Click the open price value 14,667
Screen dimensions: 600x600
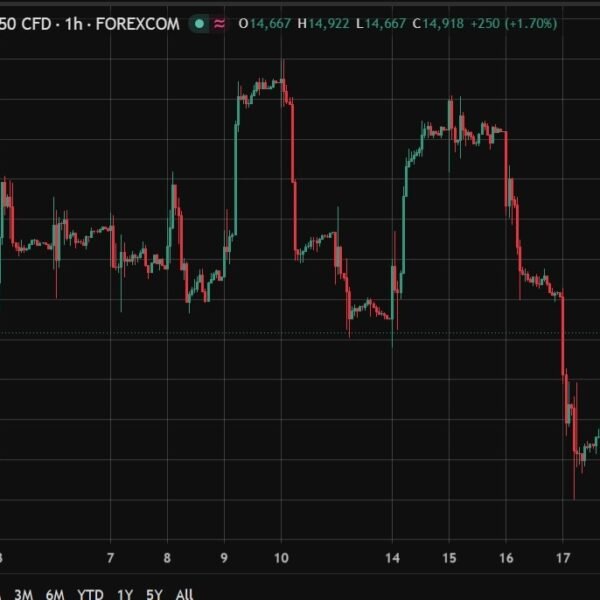(270, 24)
